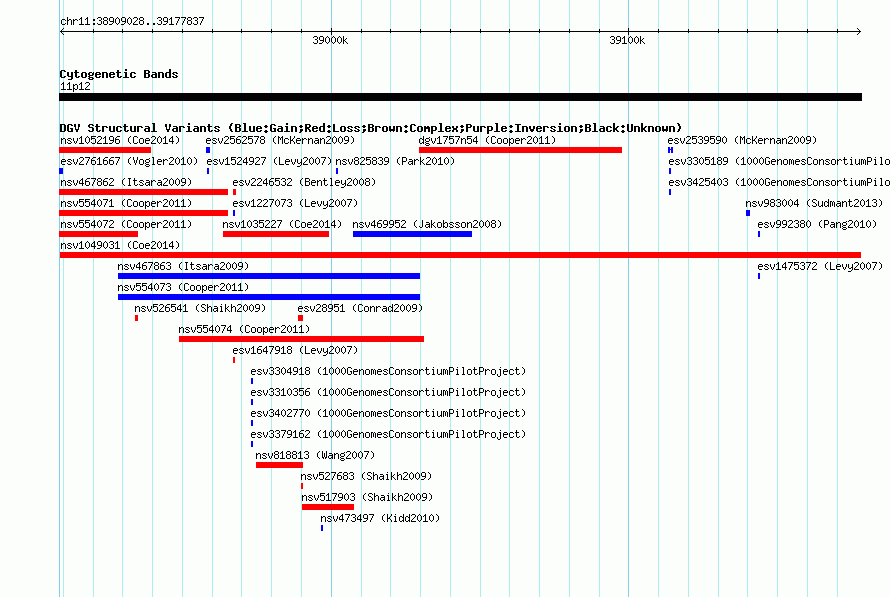Click the chr11:38909028..39177837 coordinates text
890x597 pixels.
[132, 21]
